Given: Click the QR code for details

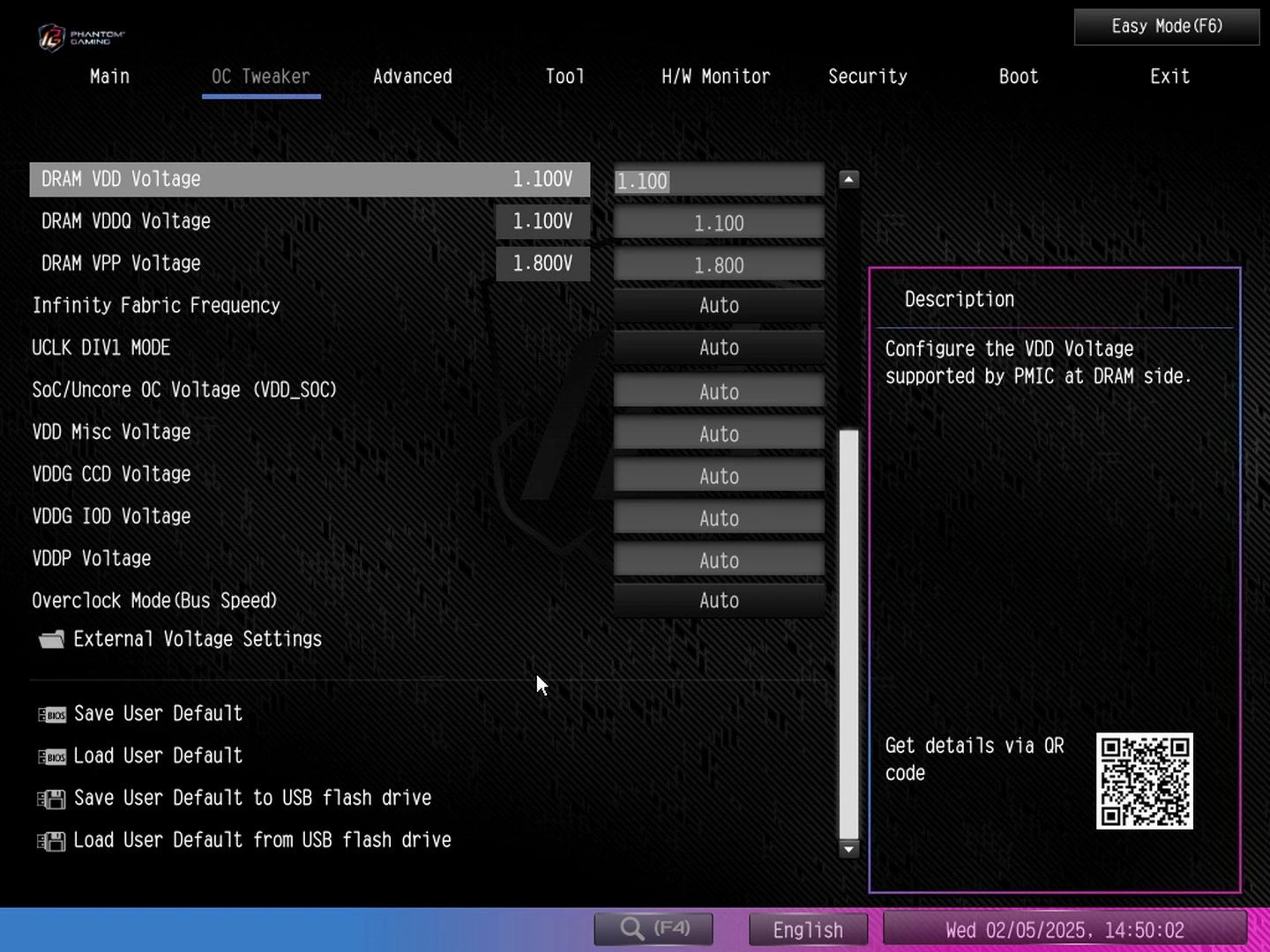Looking at the screenshot, I should [x=1144, y=781].
